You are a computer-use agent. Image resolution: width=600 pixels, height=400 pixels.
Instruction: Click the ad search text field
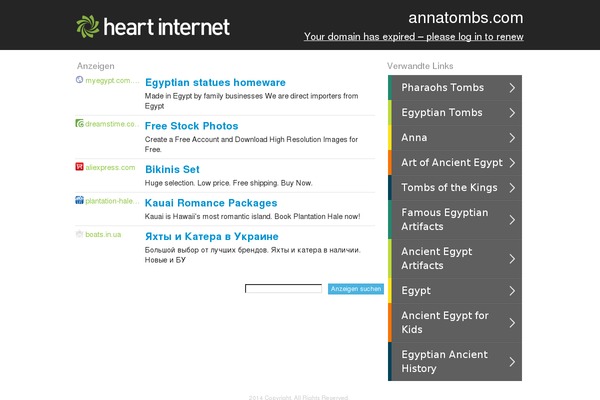pos(283,289)
